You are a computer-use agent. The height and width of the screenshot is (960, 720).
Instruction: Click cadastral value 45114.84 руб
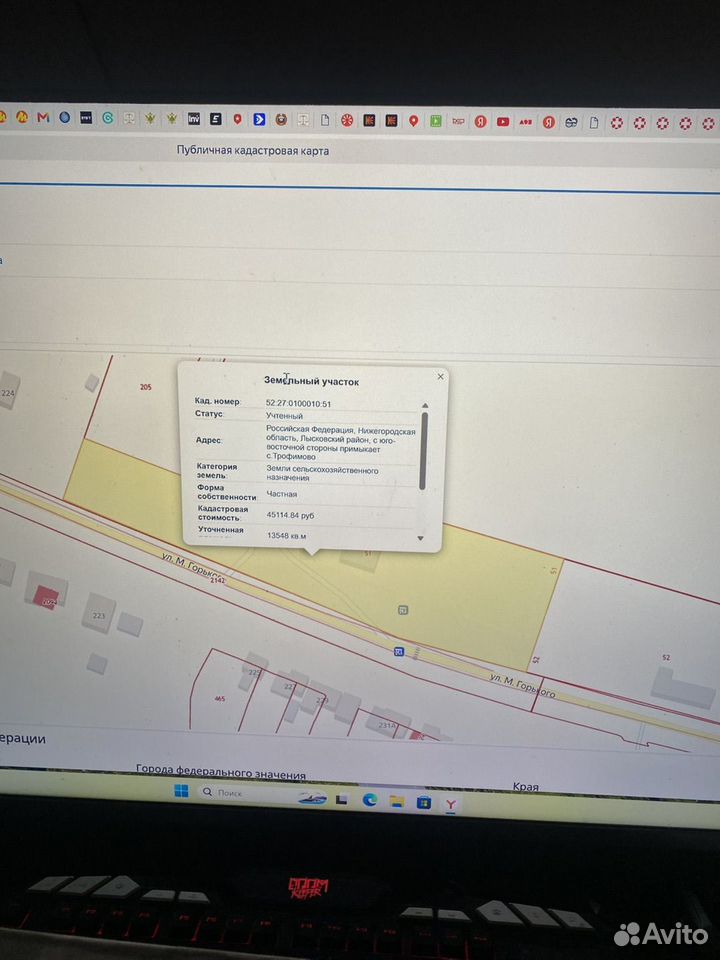tap(291, 516)
